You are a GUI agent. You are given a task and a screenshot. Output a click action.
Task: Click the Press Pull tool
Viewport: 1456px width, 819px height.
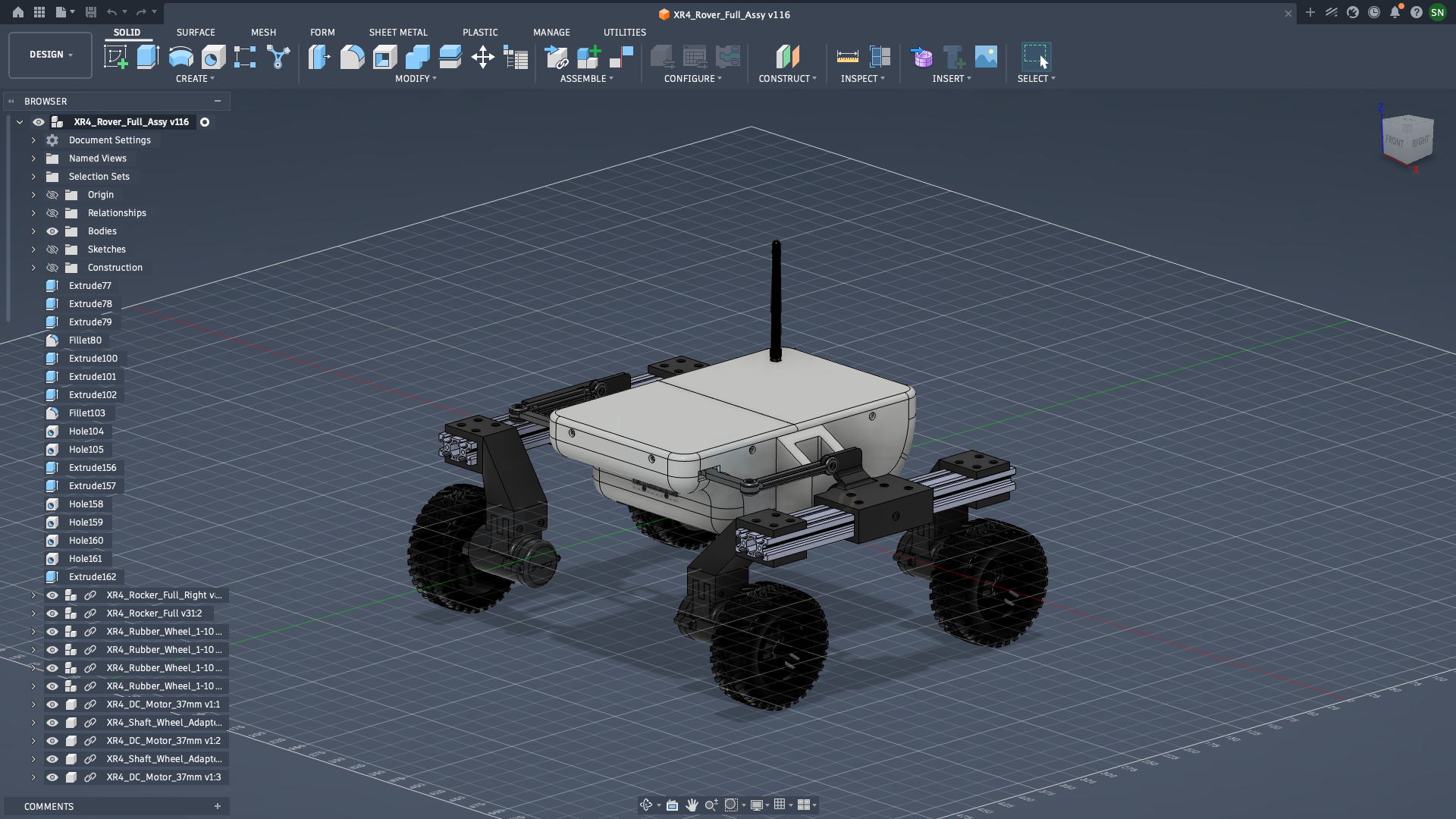[319, 57]
